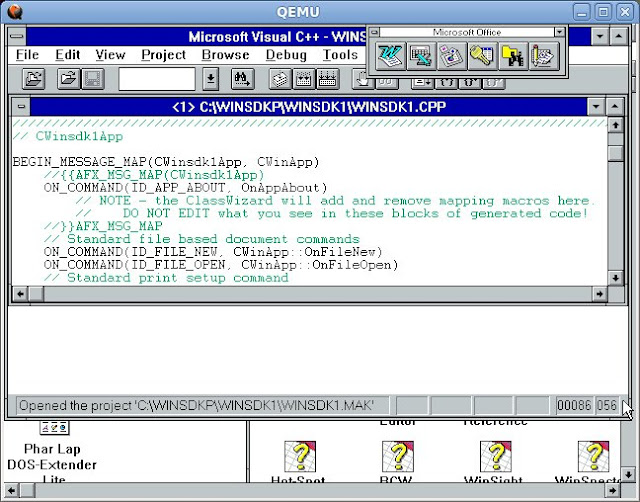Screen dimensions: 640x502
Task: Click the Build project toolbar icon
Action: (x=303, y=79)
